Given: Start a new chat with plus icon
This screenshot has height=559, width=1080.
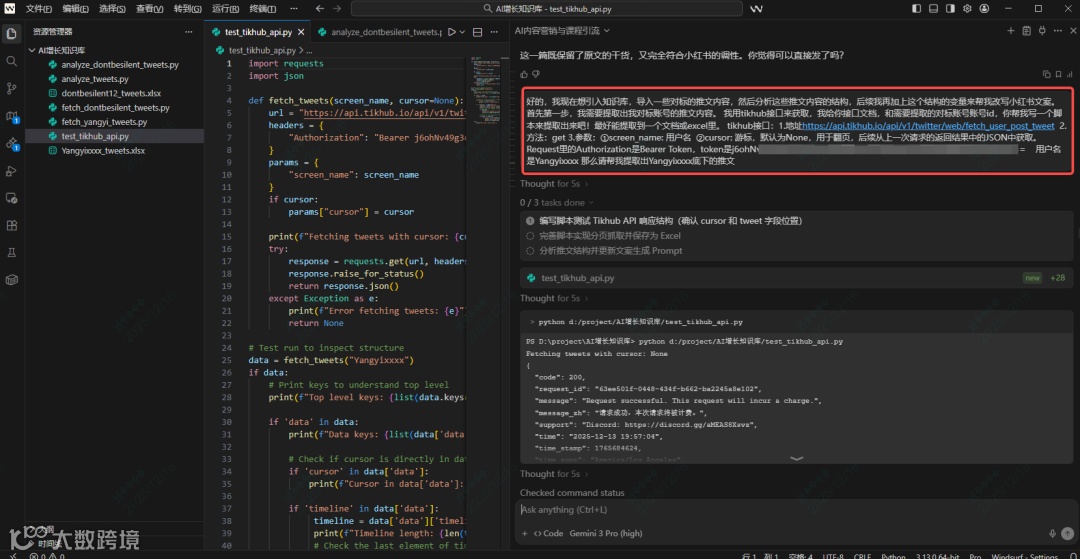Looking at the screenshot, I should [x=1010, y=31].
